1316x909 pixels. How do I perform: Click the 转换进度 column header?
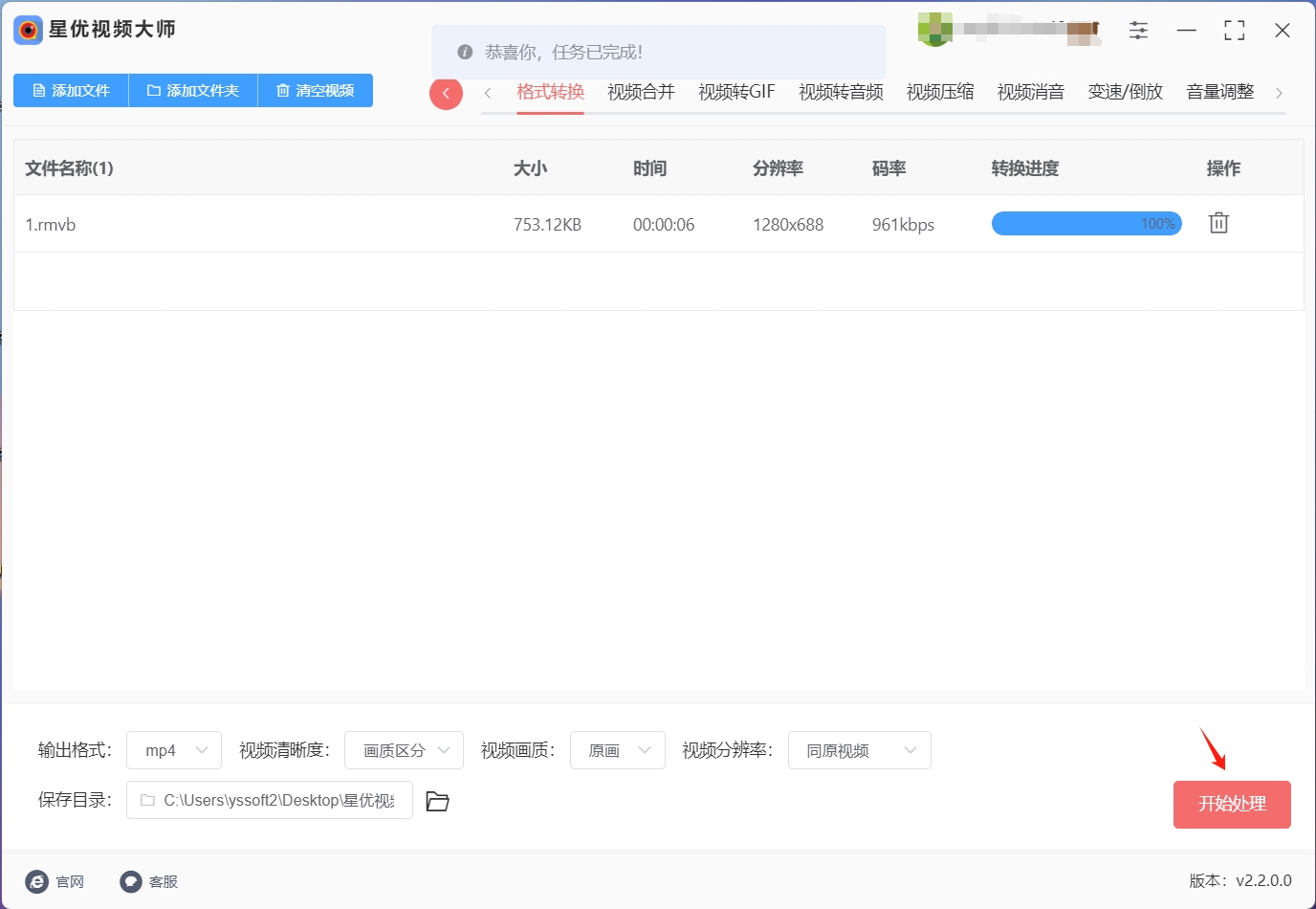click(1025, 168)
